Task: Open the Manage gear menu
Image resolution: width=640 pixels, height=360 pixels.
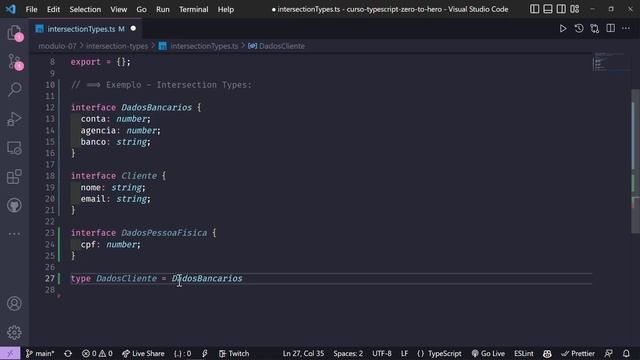Action: click(x=14, y=333)
